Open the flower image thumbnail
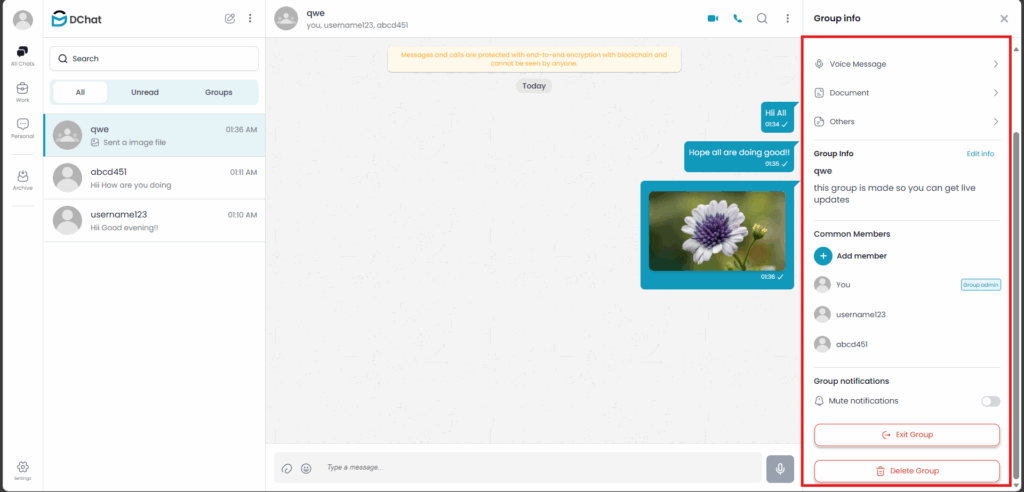 coord(715,231)
